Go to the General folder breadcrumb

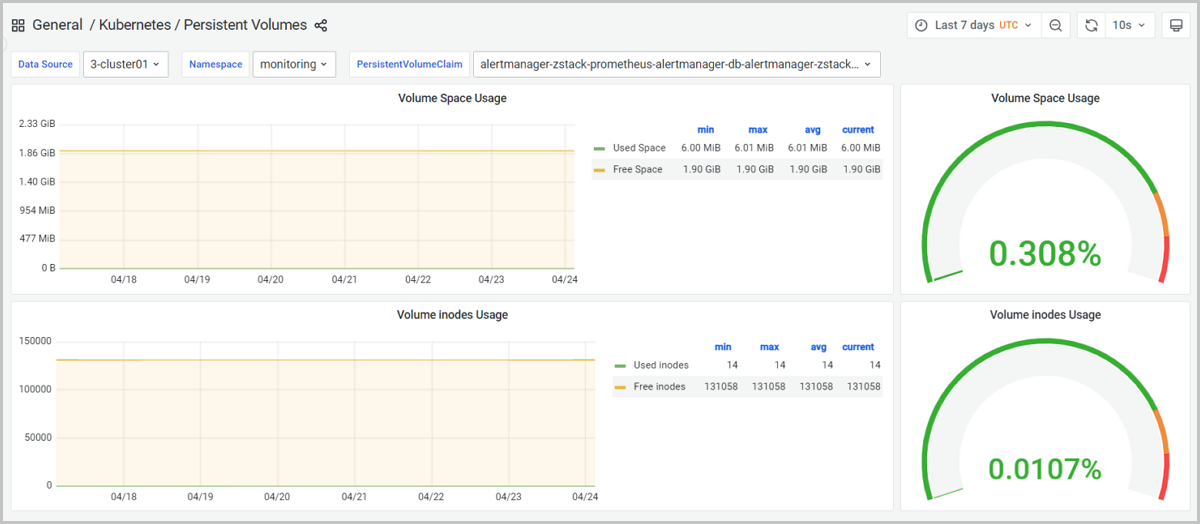[x=57, y=25]
